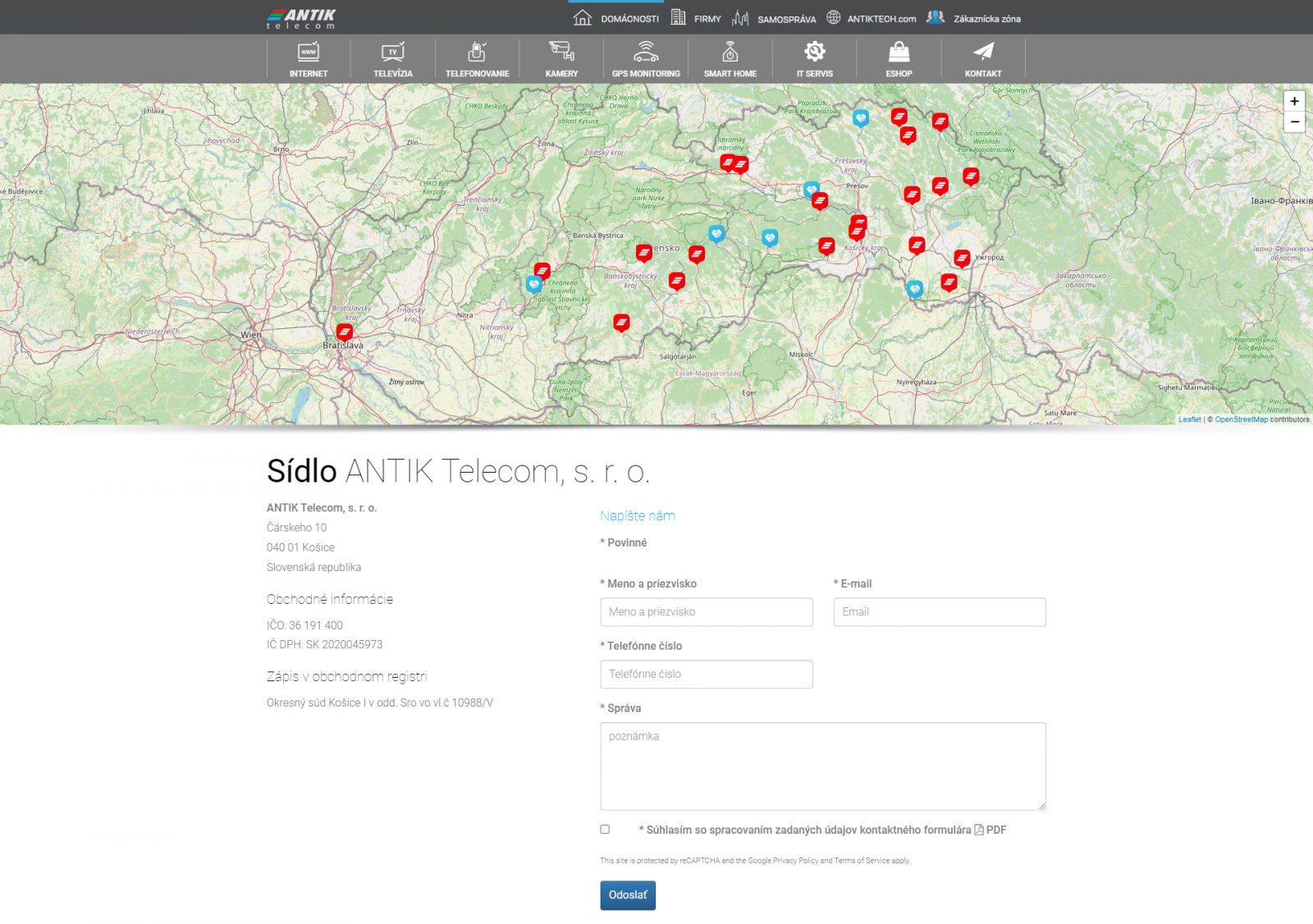The height and width of the screenshot is (924, 1313).
Task: Switch to the Firmy tab
Action: (x=696, y=18)
